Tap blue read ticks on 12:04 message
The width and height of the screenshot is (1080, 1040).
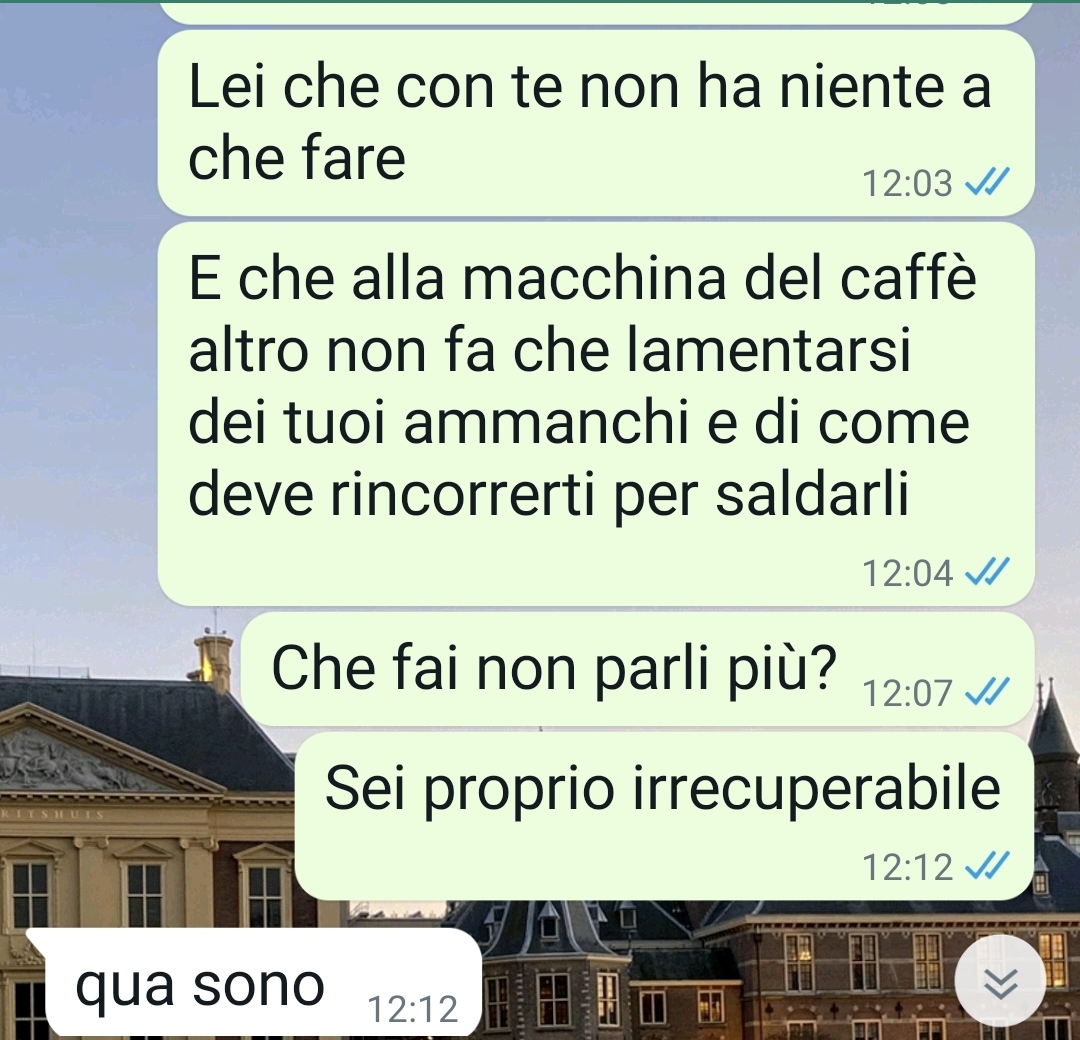(x=987, y=572)
